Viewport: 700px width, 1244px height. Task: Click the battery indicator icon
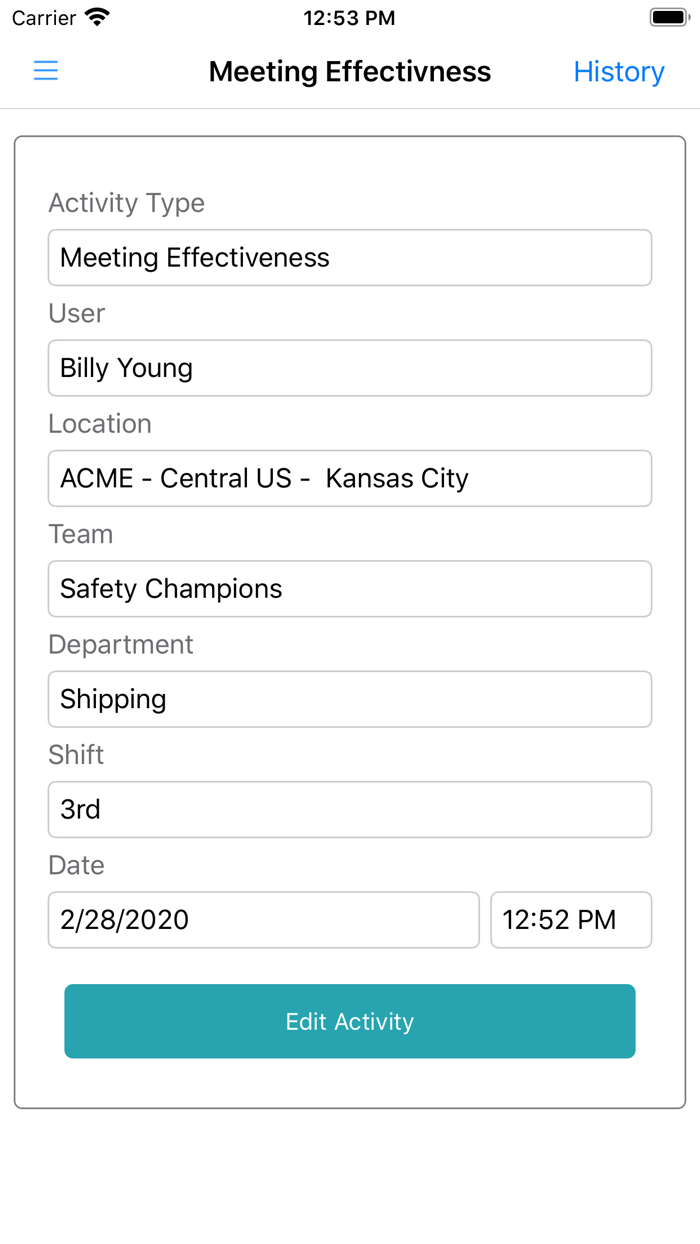[x=668, y=16]
